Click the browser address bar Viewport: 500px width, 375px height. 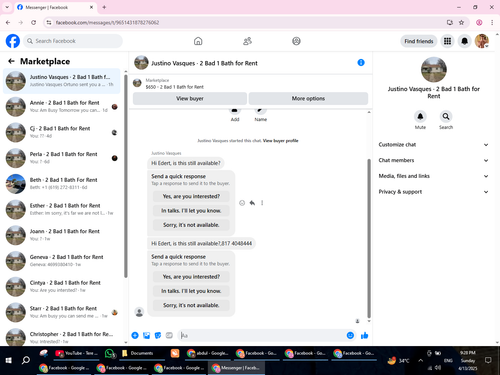click(247, 22)
